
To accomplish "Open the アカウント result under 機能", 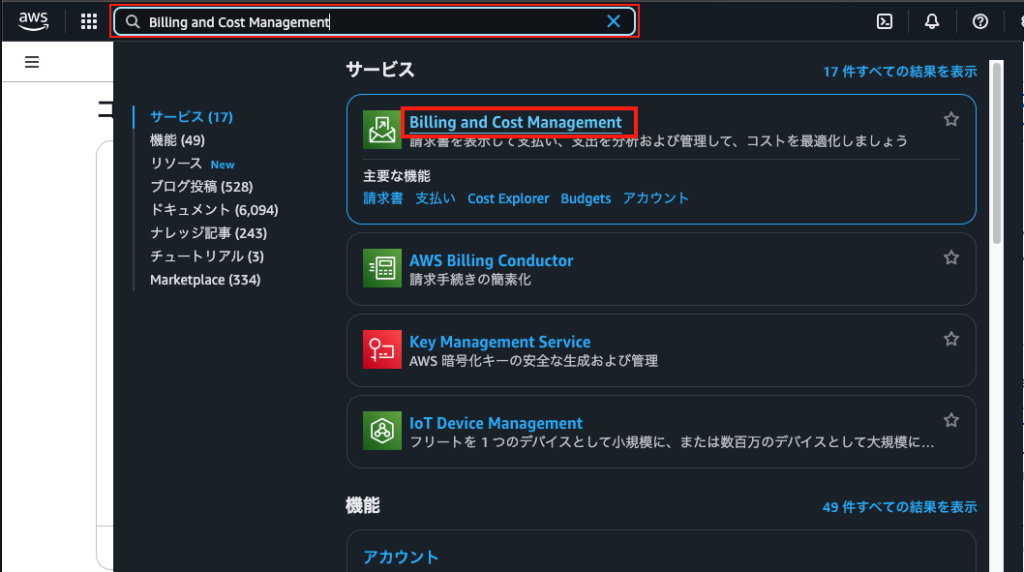I will (401, 557).
